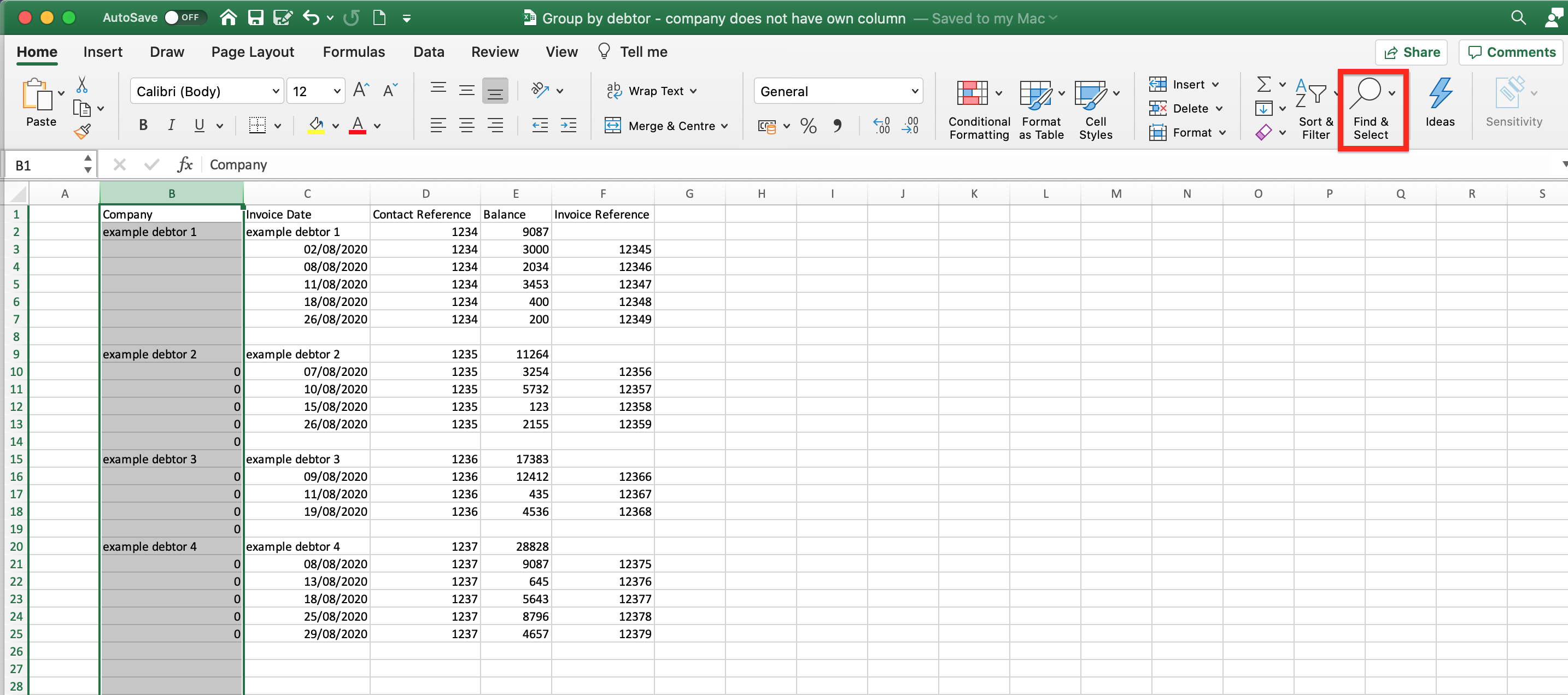Increase font size with larger A icon
This screenshot has width=1568, height=695.
(361, 91)
